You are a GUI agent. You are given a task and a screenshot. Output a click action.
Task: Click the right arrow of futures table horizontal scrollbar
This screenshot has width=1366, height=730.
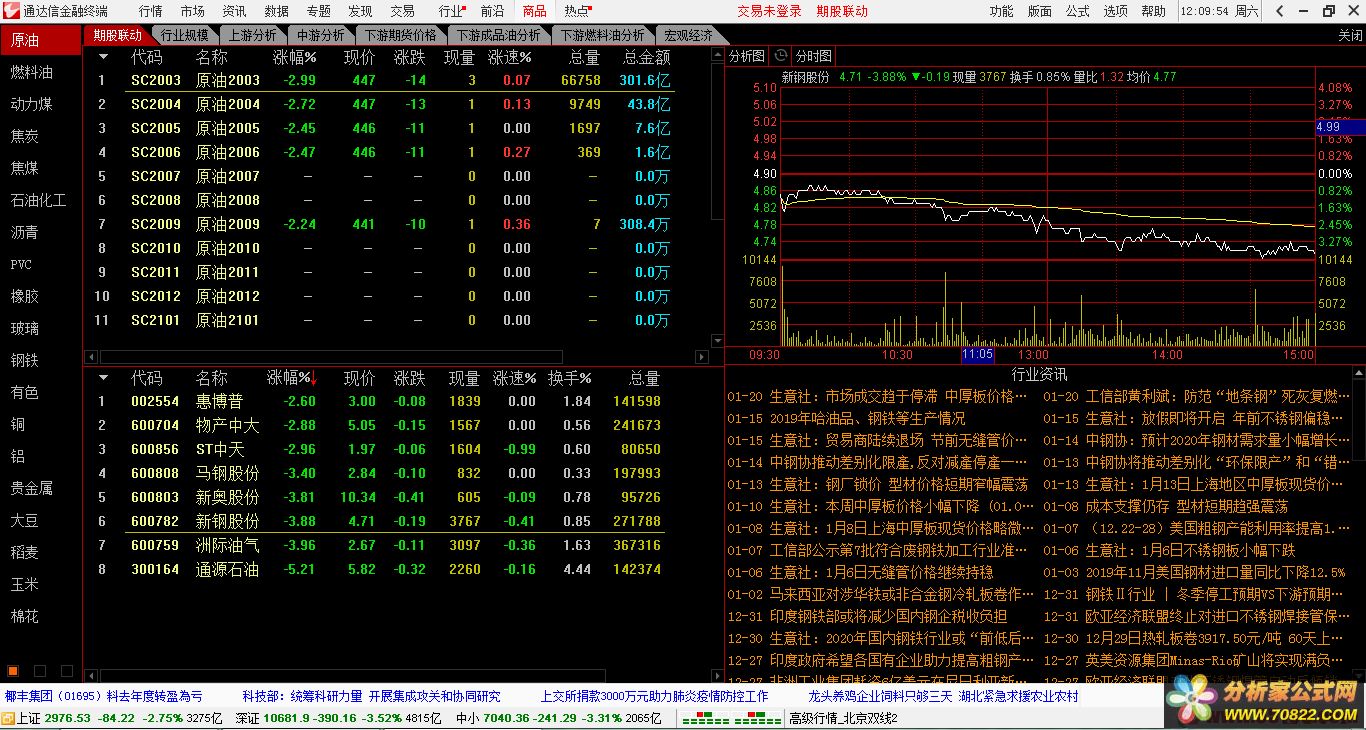(700, 356)
